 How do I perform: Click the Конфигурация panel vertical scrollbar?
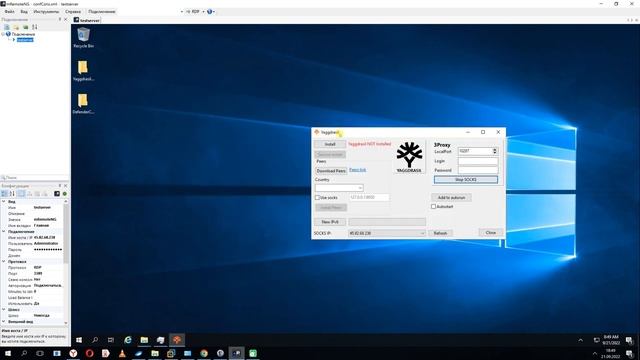click(x=66, y=261)
